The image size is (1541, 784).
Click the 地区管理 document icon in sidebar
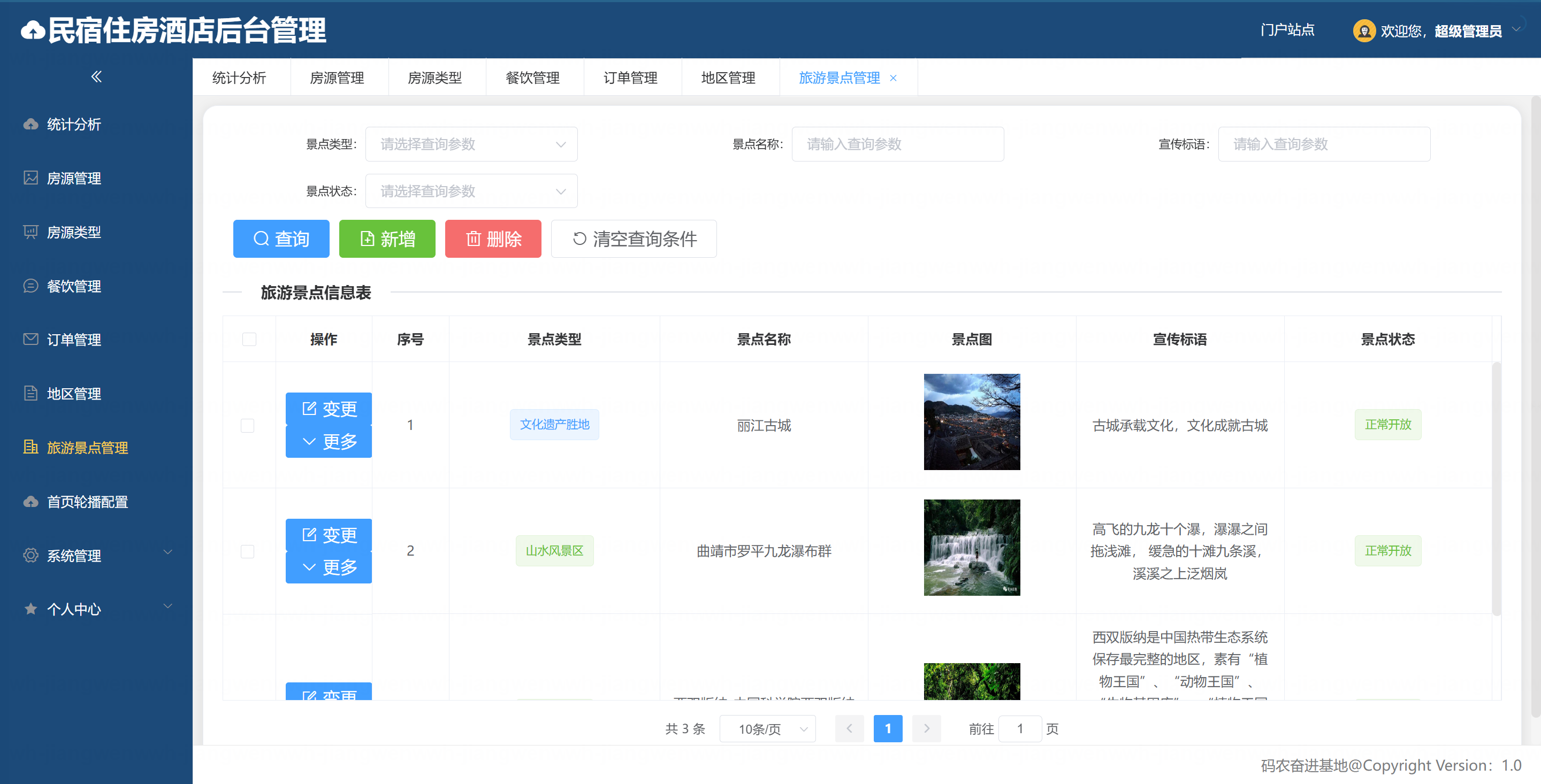[x=30, y=394]
